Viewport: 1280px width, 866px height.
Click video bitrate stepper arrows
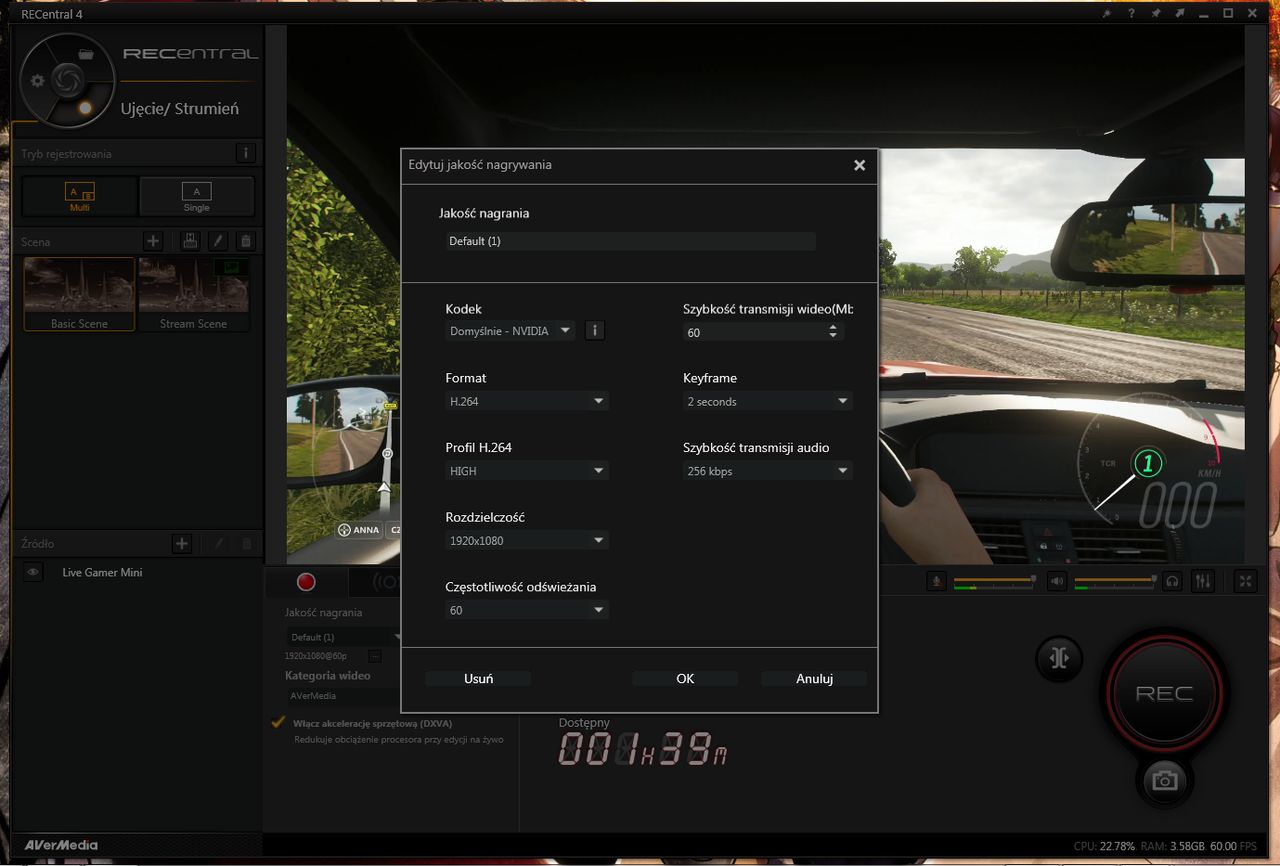[834, 331]
